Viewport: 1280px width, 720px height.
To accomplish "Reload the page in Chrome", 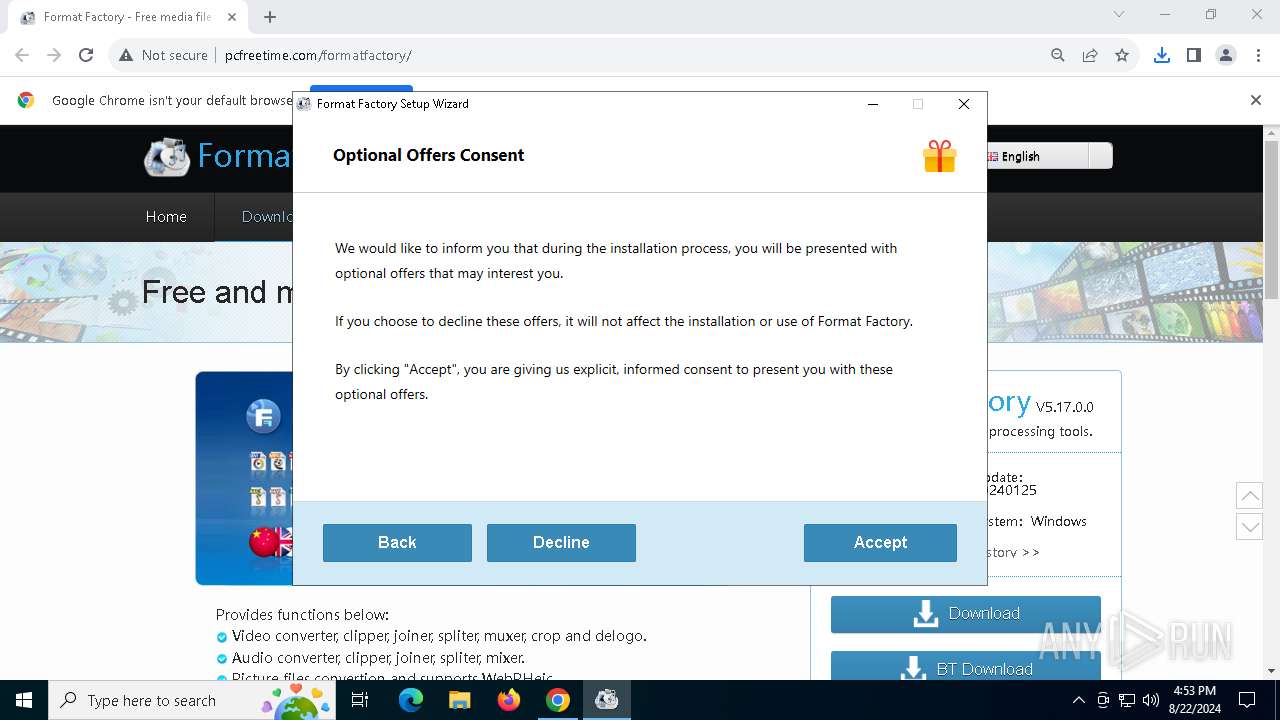I will 86,55.
